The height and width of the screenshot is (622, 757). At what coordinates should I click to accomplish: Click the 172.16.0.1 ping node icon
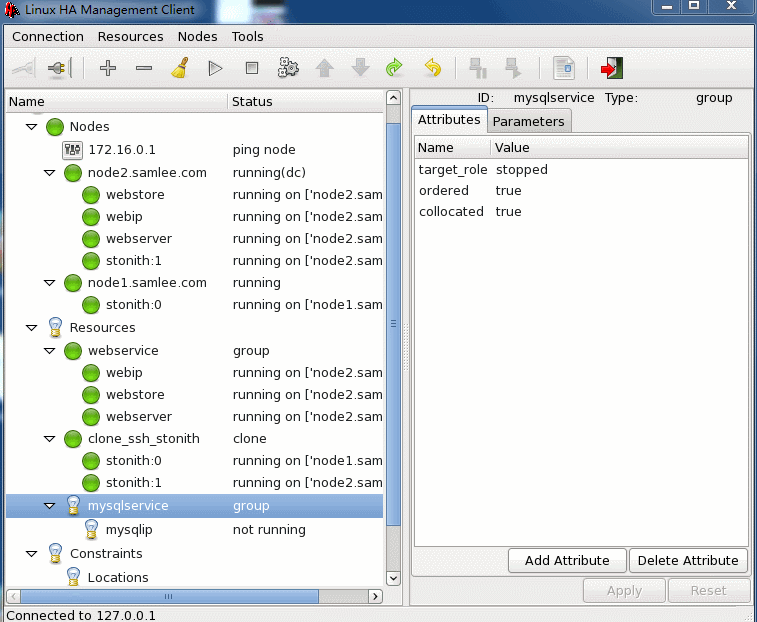click(x=72, y=150)
